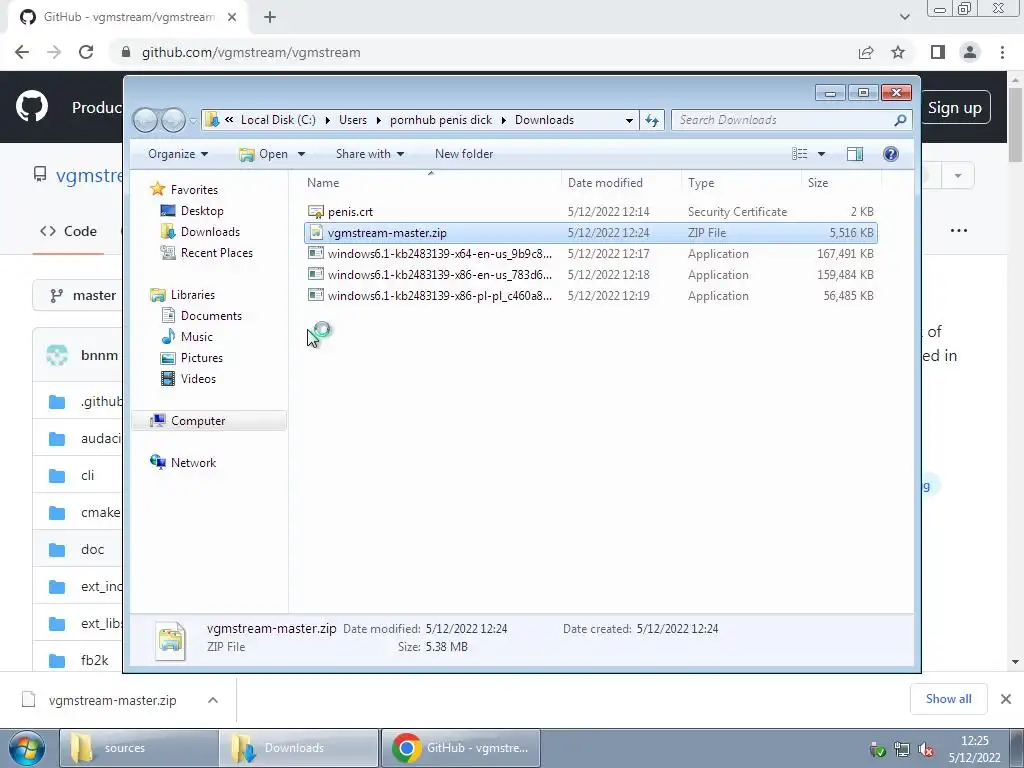Click Show all downloads button
This screenshot has width=1024, height=768.
pyautogui.click(x=948, y=699)
